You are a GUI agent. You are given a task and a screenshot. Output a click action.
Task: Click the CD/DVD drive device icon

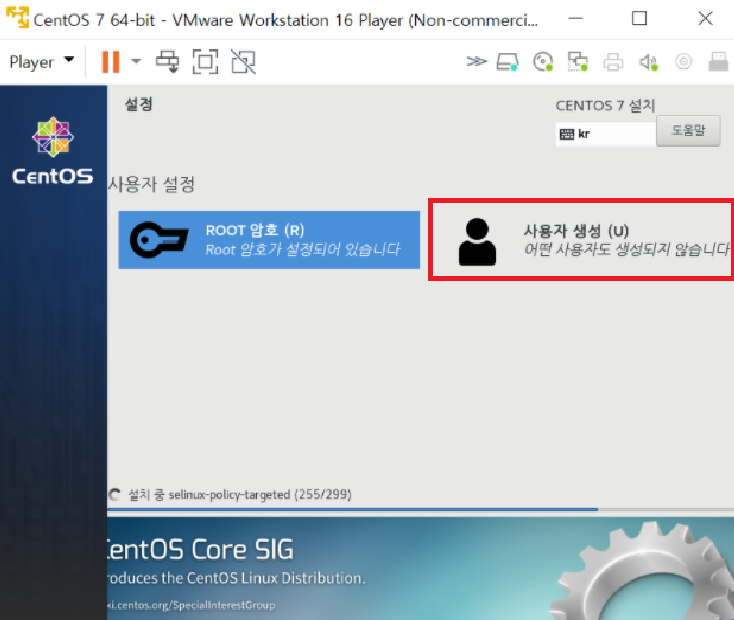(543, 61)
